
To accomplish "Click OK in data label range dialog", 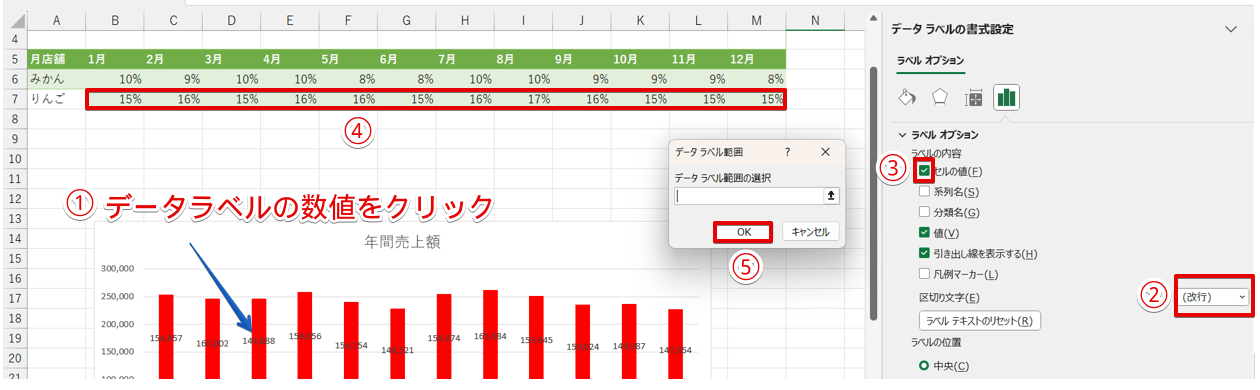I will [743, 231].
